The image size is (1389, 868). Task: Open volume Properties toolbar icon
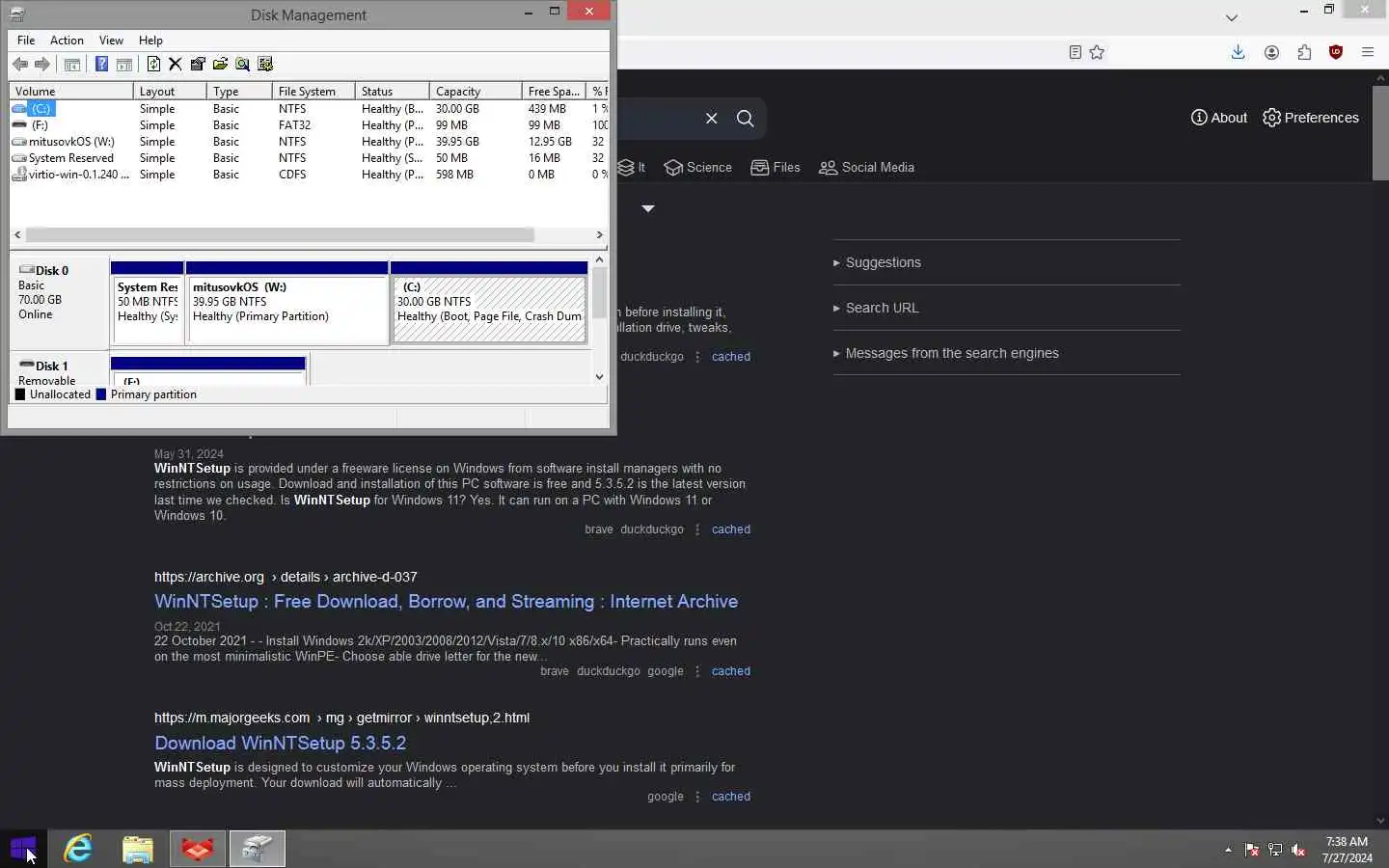(198, 65)
